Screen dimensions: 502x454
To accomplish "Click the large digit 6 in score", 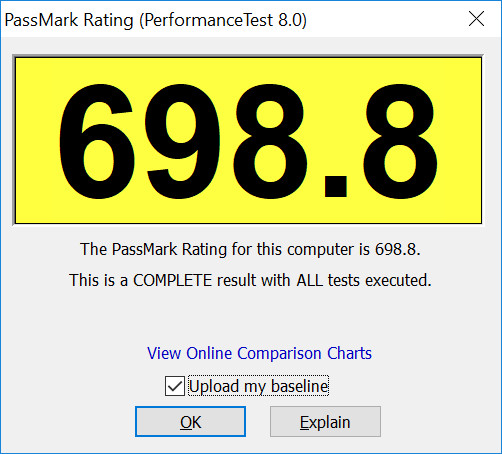I will click(x=97, y=141).
